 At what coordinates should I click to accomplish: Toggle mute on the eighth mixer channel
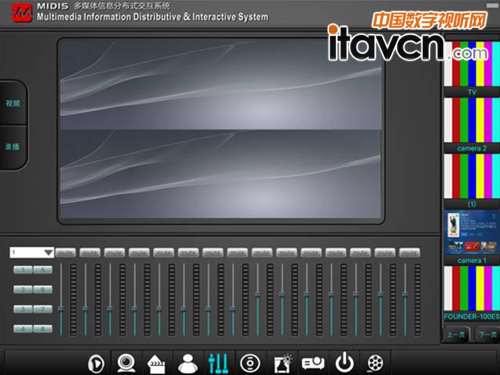pos(238,253)
